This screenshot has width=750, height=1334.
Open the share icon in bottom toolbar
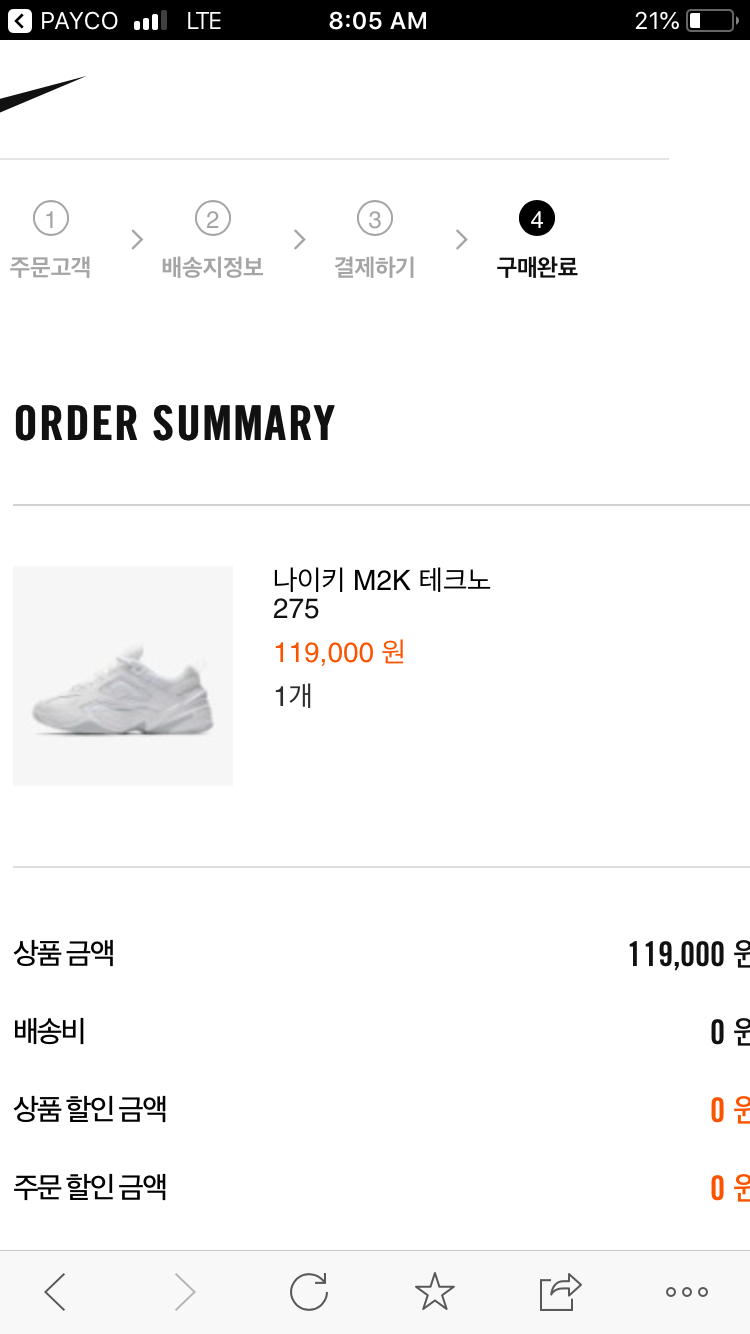tap(561, 1292)
